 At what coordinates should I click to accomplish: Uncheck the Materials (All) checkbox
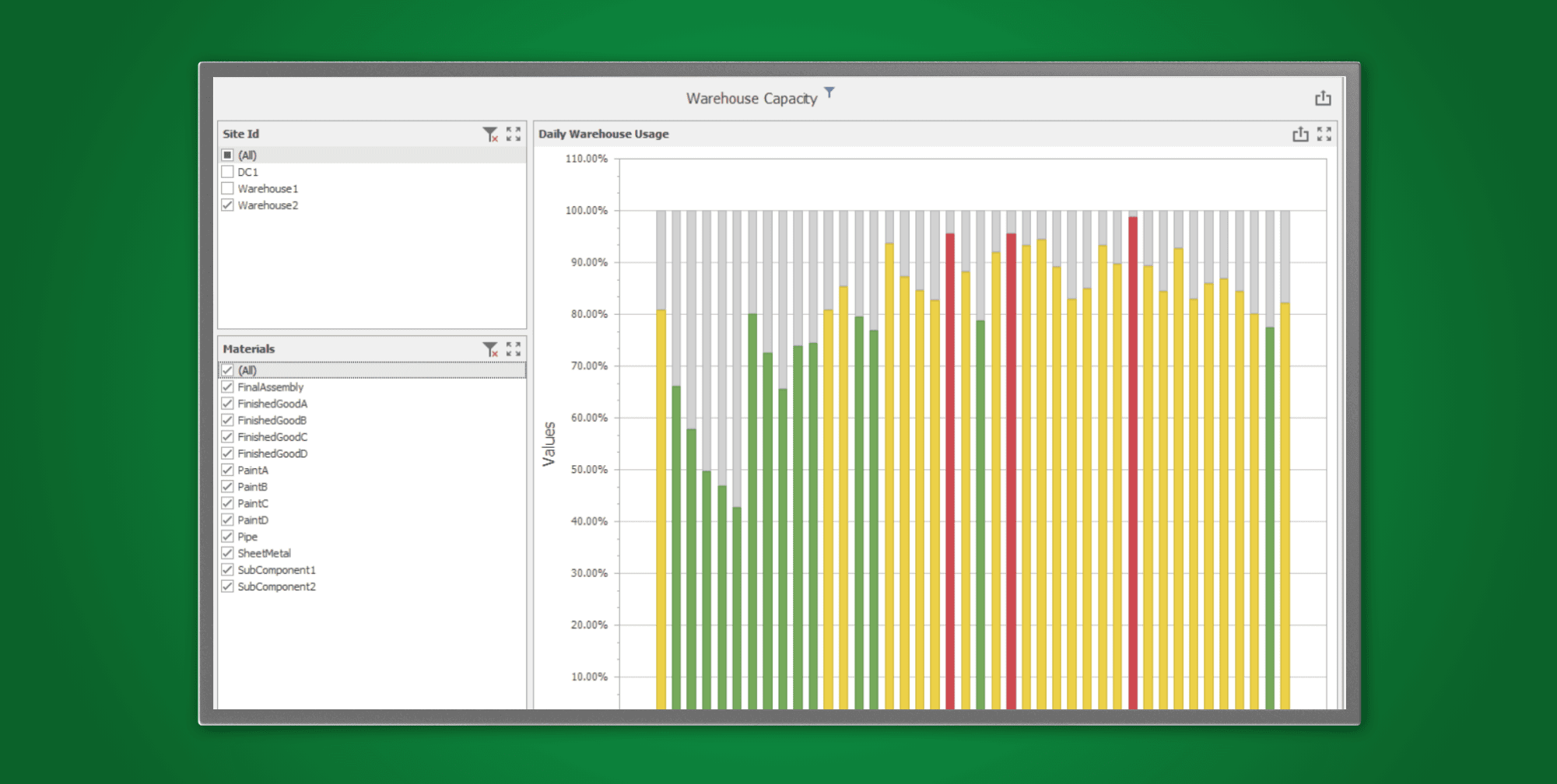[227, 370]
